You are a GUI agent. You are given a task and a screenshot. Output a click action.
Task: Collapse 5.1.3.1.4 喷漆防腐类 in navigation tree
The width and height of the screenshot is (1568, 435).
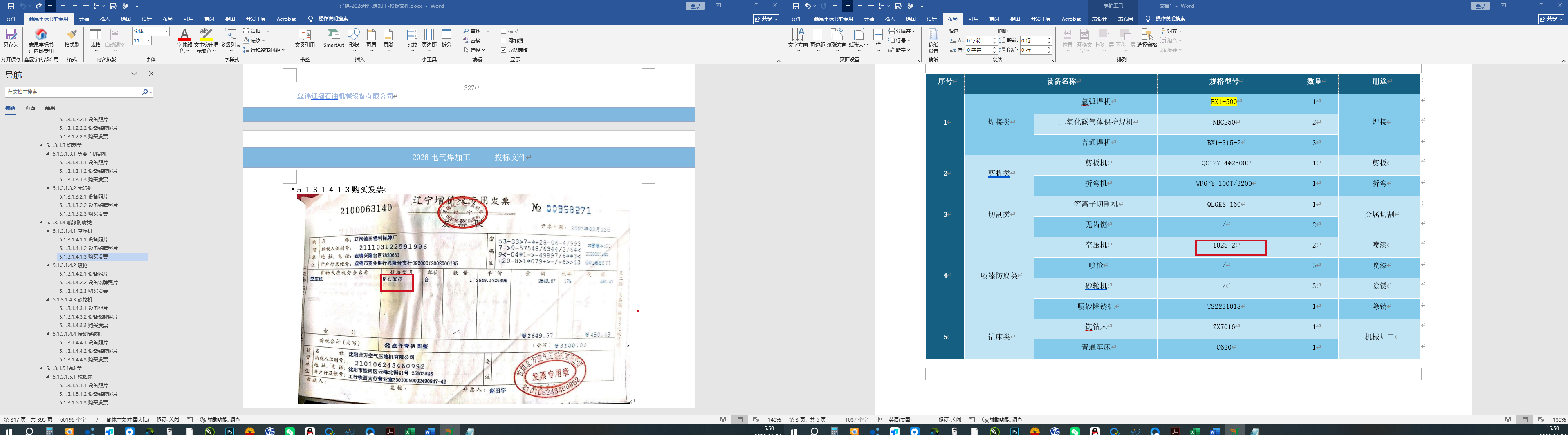[x=41, y=223]
